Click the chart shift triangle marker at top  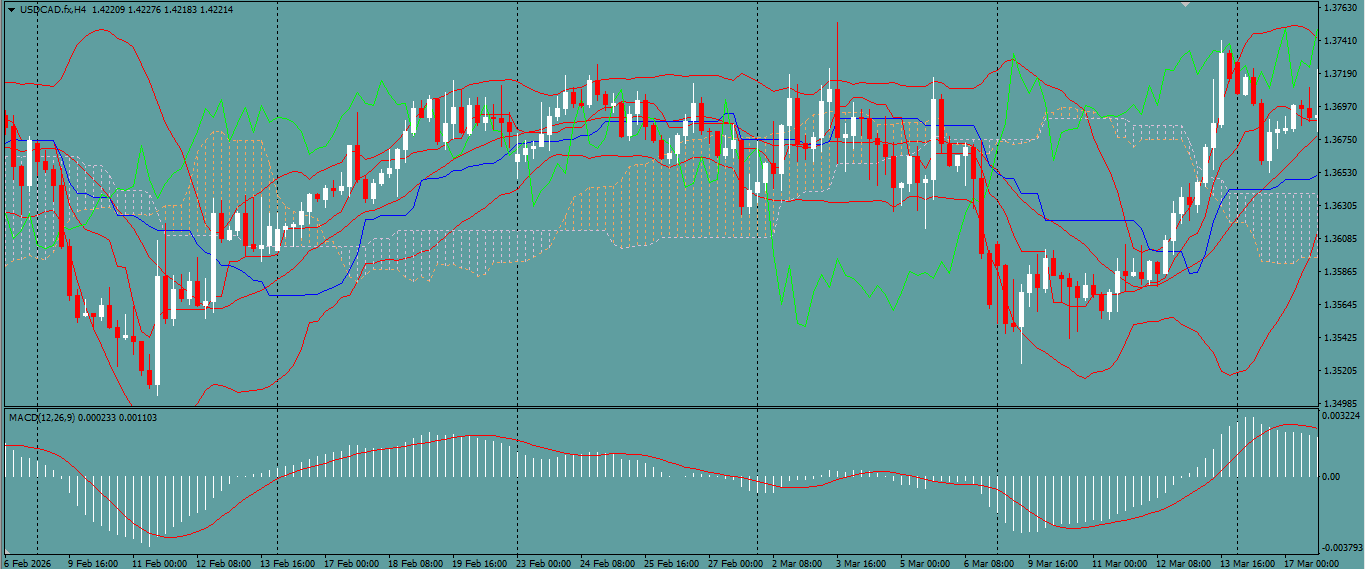[1185, 5]
